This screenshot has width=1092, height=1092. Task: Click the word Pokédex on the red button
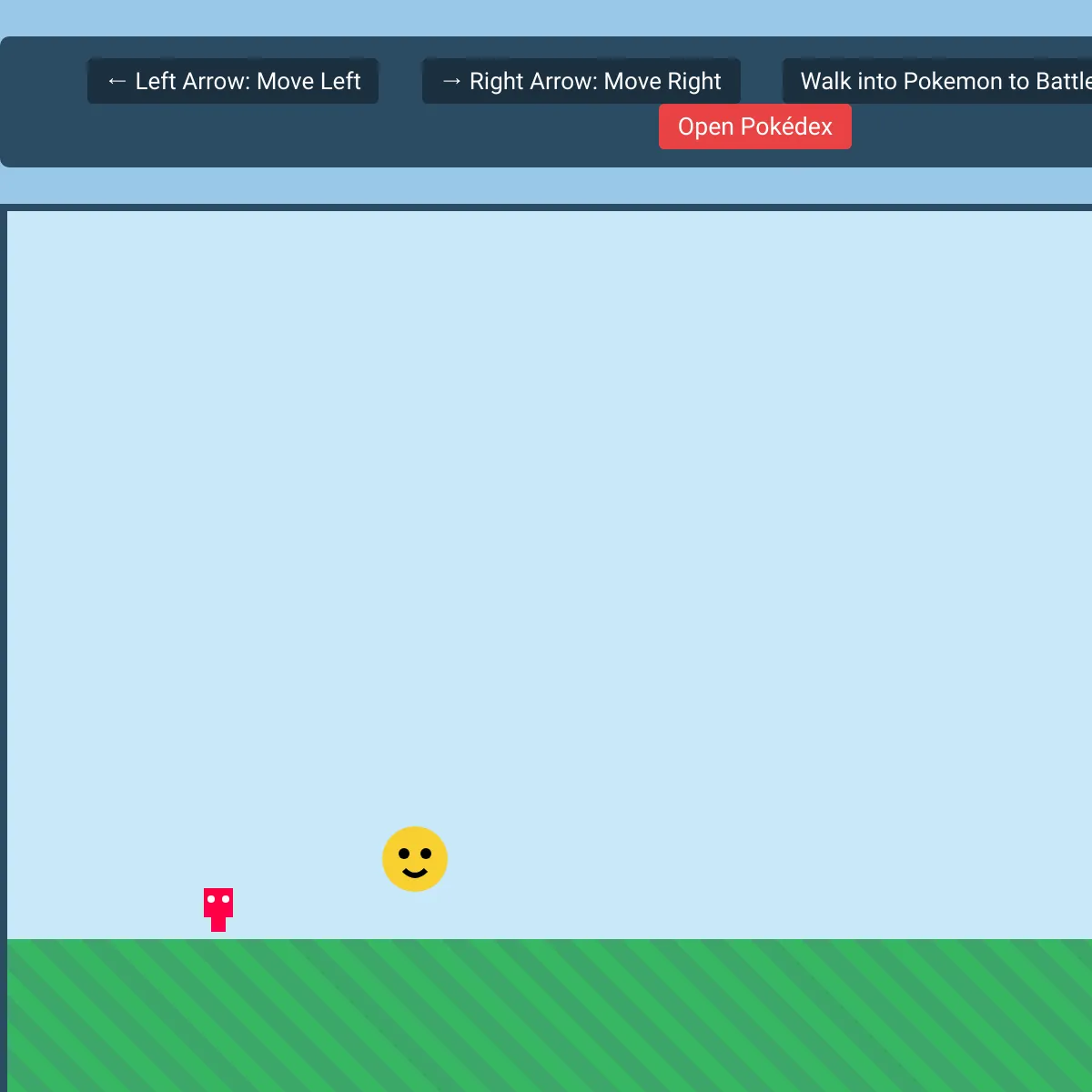point(787,126)
